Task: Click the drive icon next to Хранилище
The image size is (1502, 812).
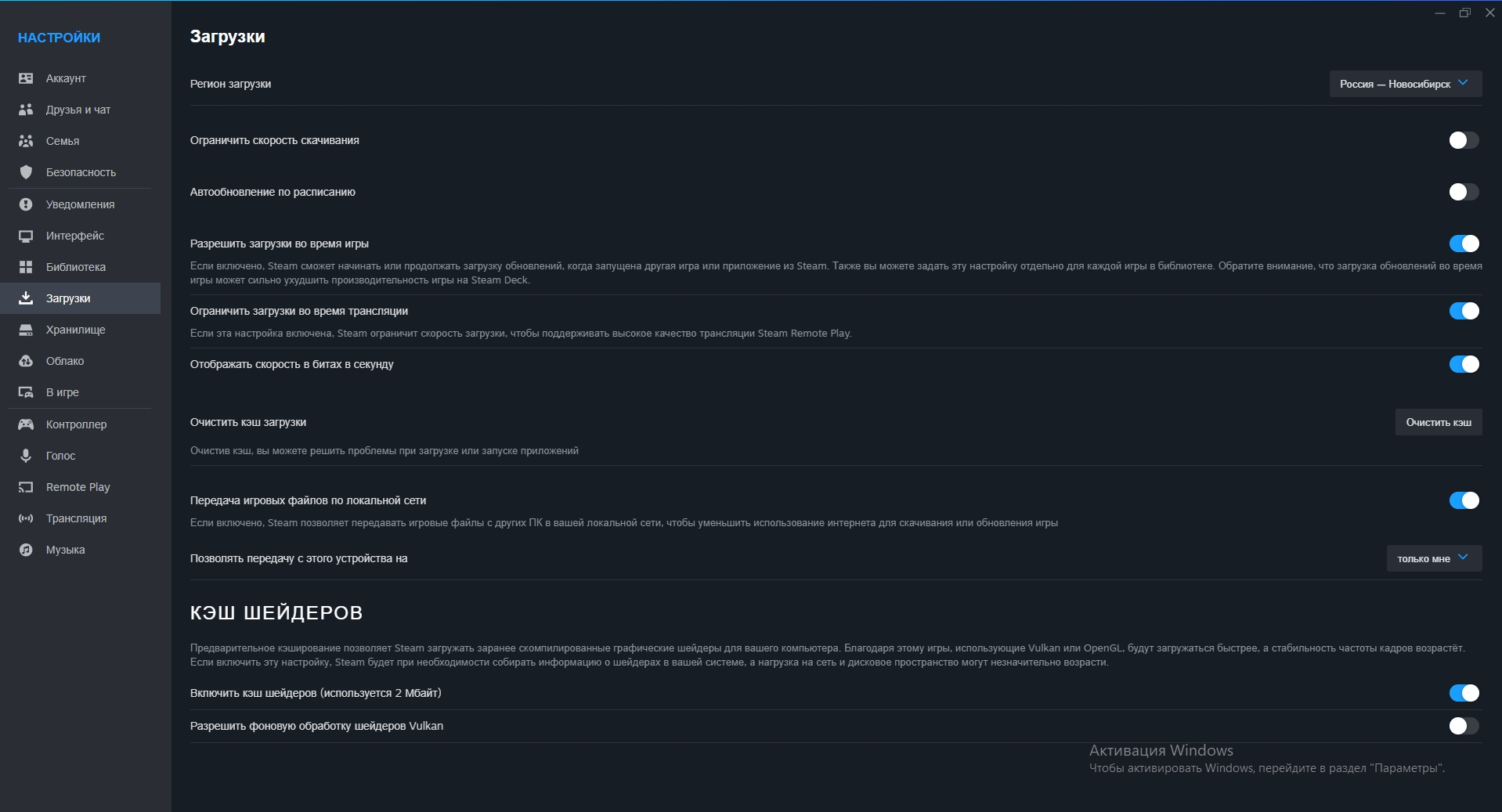Action: (x=26, y=330)
